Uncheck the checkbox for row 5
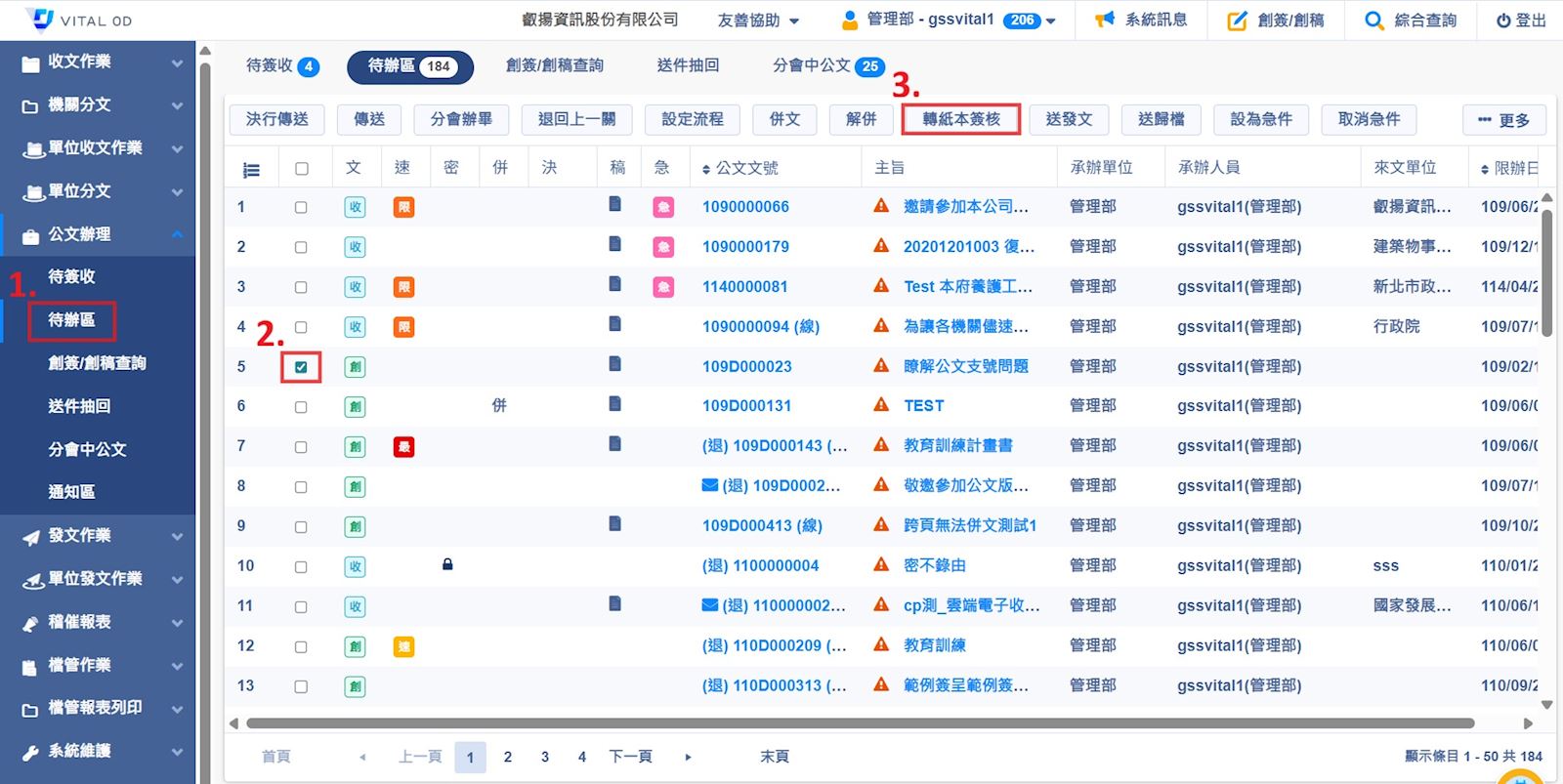 (301, 367)
